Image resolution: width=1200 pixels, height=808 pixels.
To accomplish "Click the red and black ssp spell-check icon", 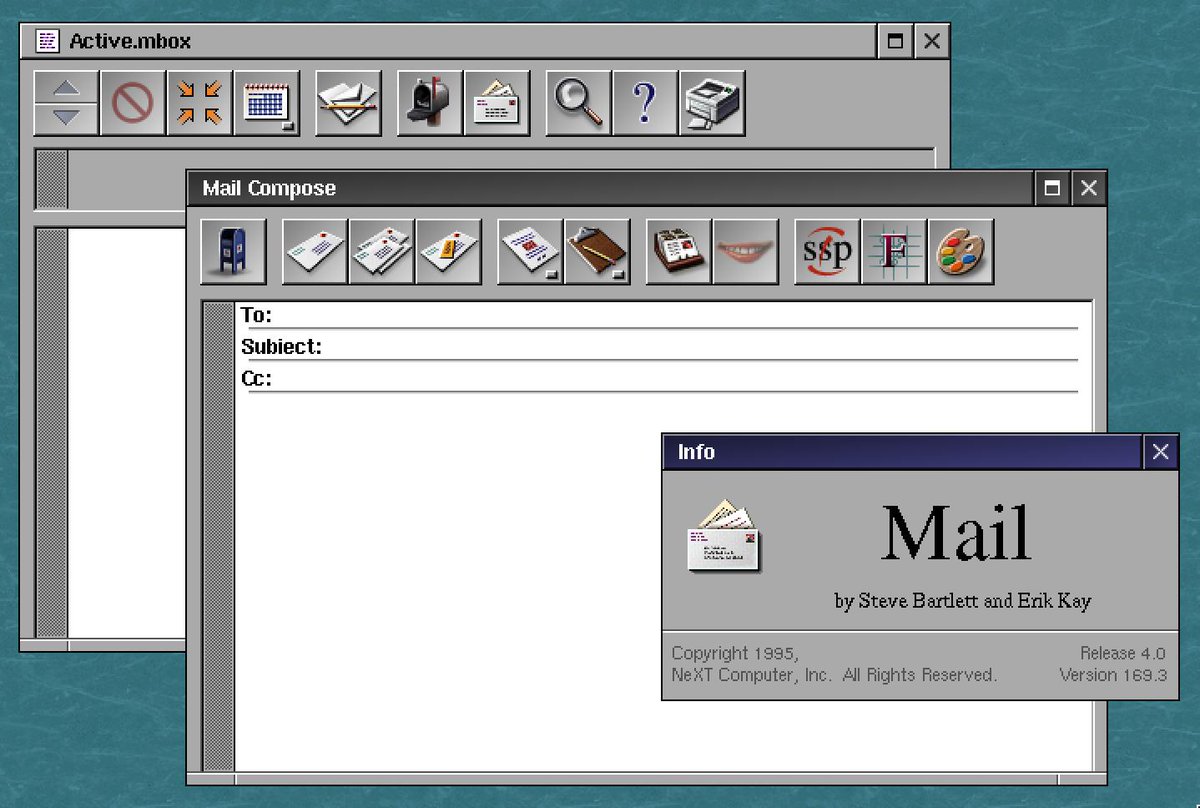I will pyautogui.click(x=827, y=252).
